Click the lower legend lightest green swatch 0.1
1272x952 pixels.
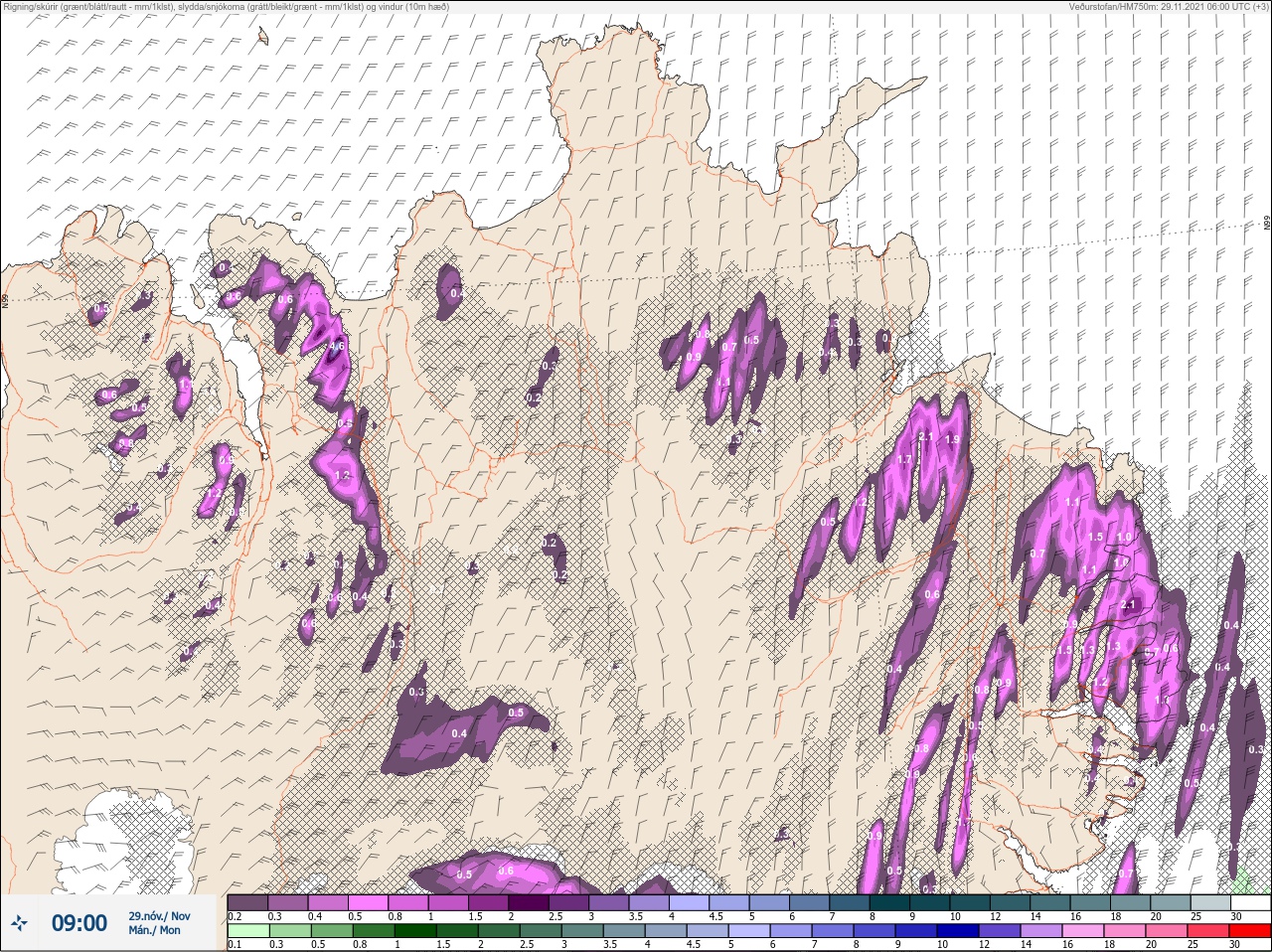coord(247,931)
